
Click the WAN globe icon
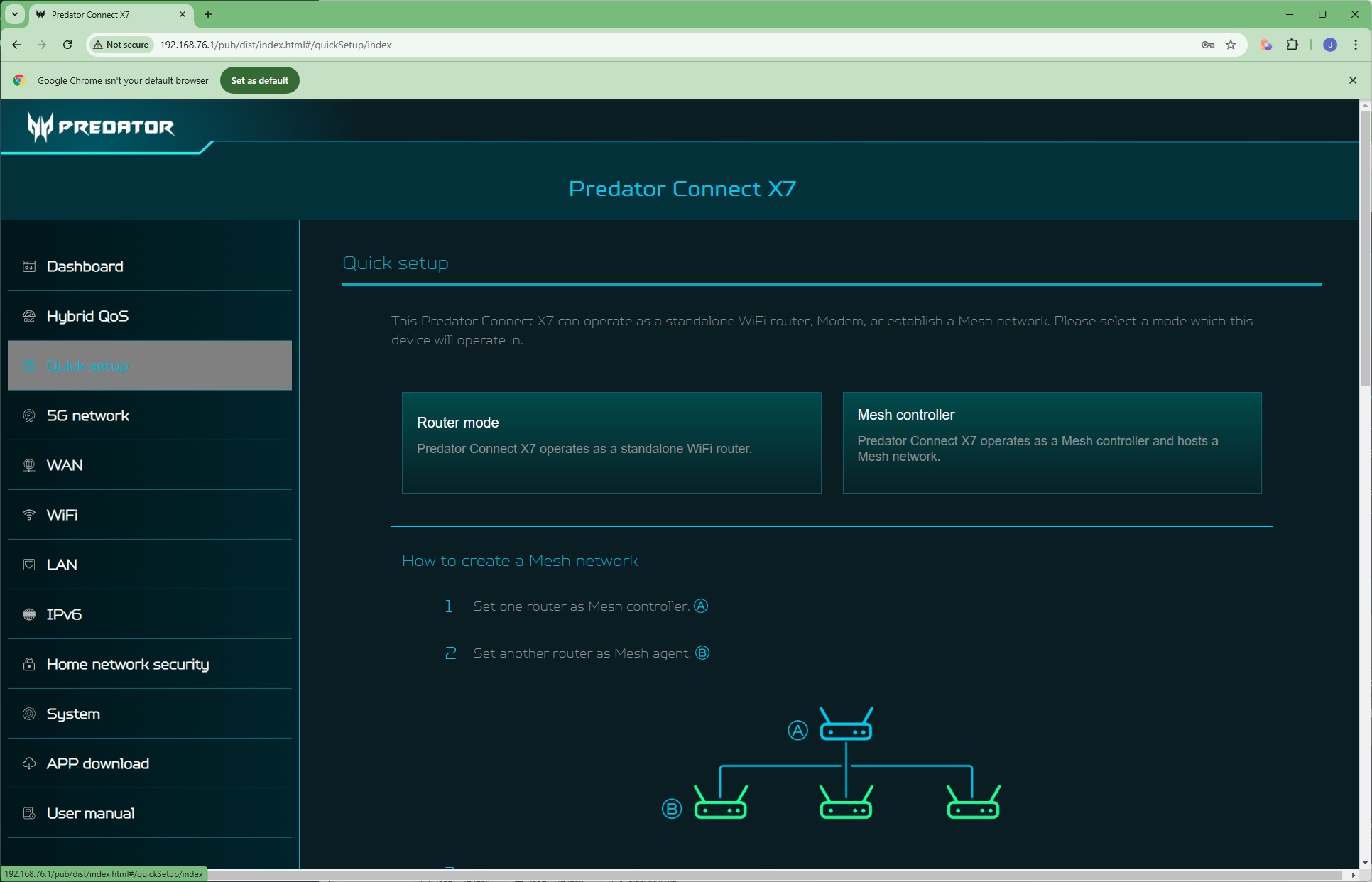coord(29,465)
